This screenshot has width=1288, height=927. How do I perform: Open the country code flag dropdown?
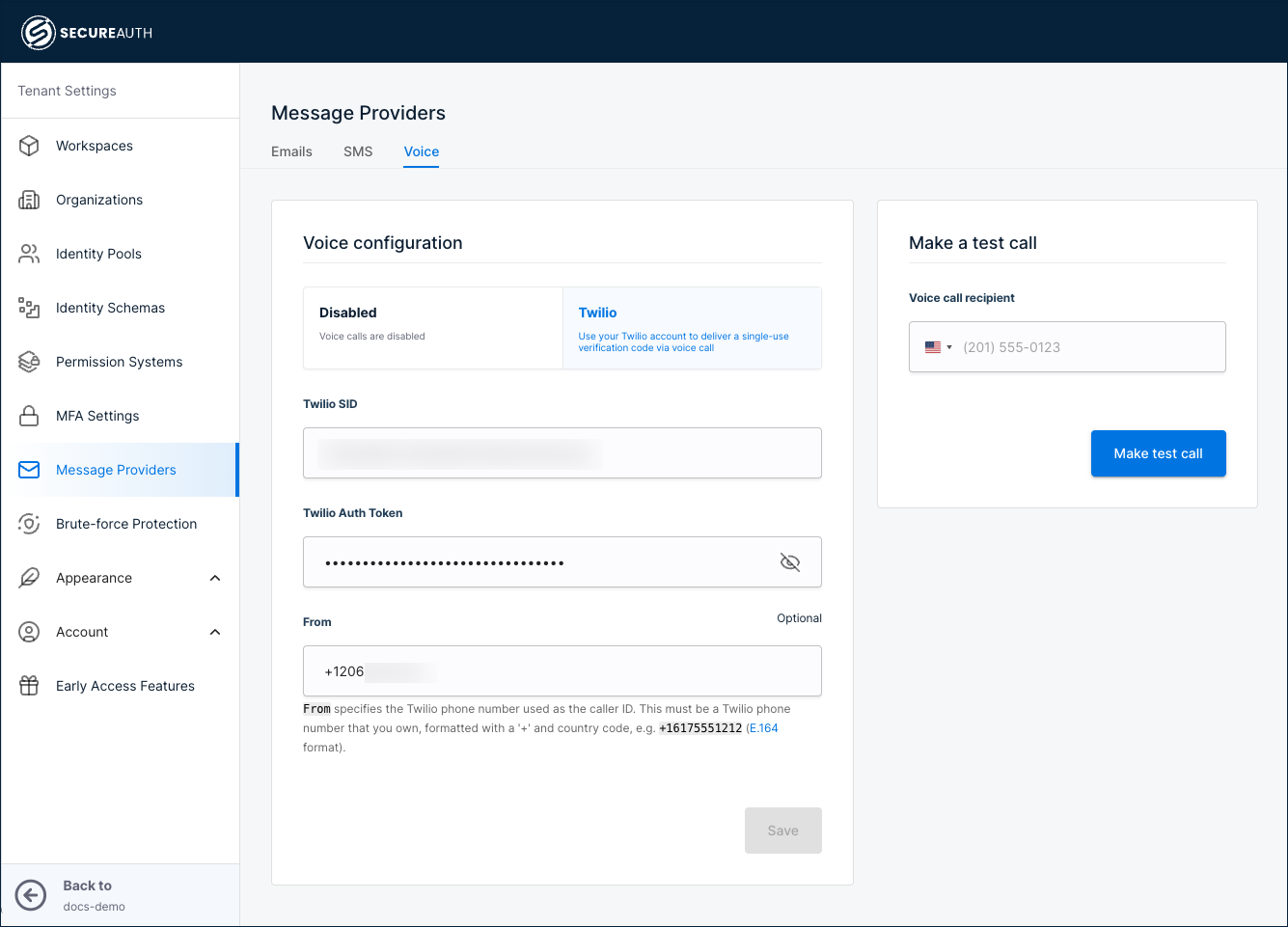[935, 346]
